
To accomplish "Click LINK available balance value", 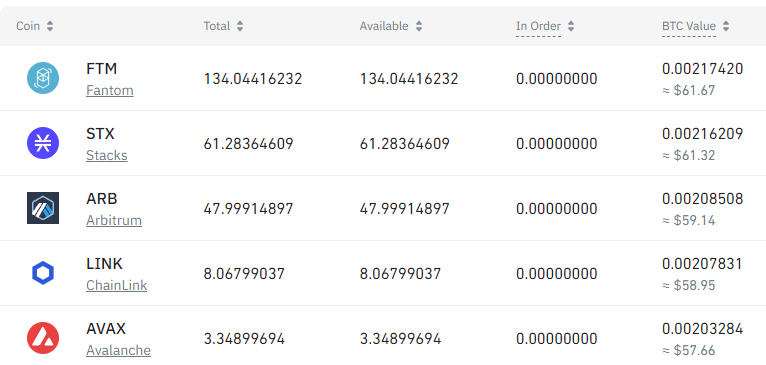I will 401,274.
